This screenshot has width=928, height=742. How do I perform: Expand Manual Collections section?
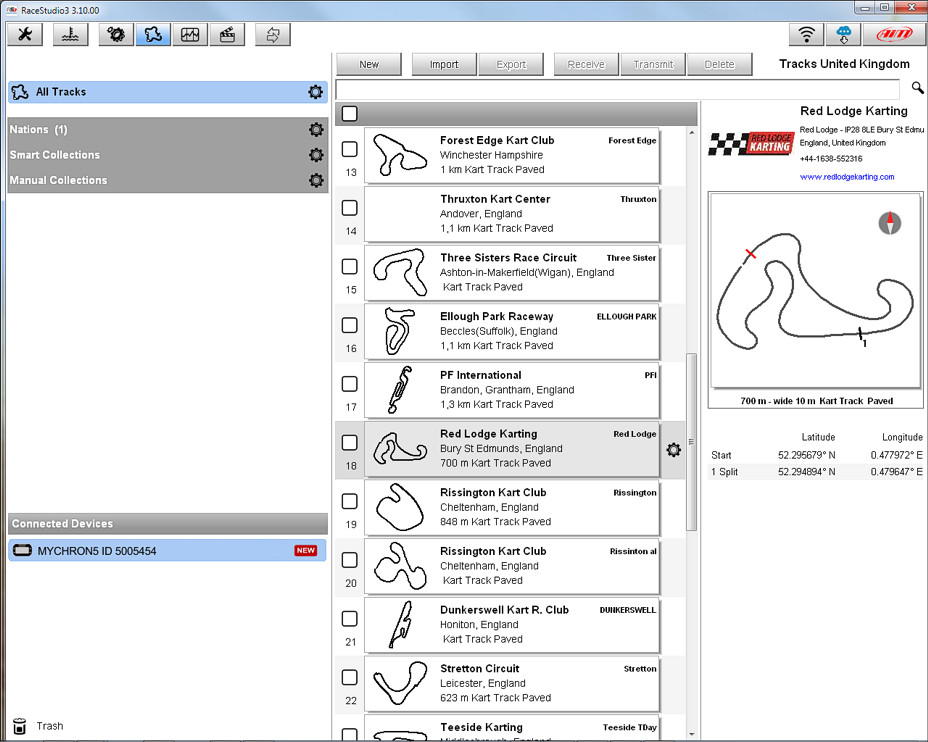click(x=167, y=180)
